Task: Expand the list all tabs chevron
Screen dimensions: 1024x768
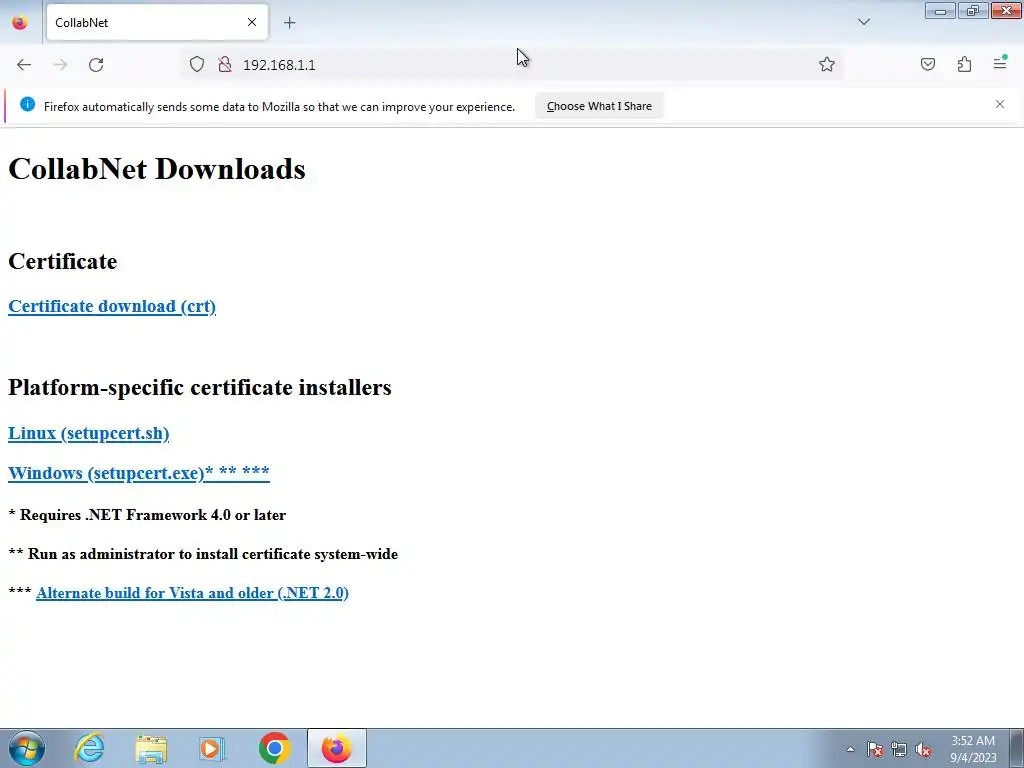Action: pos(863,22)
